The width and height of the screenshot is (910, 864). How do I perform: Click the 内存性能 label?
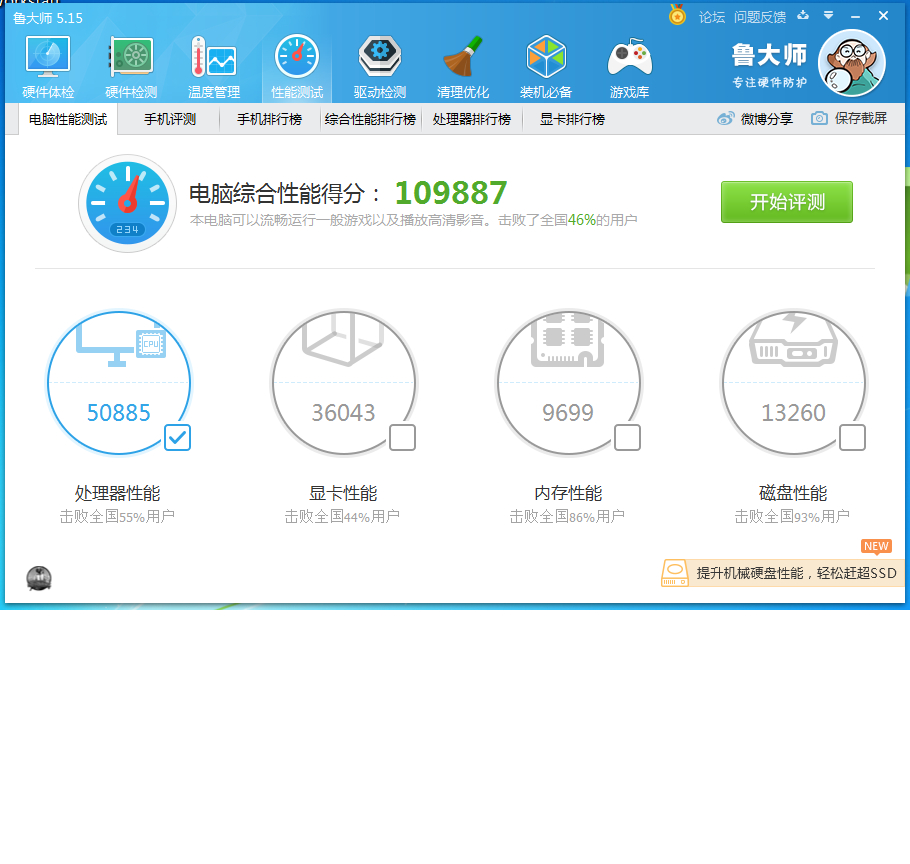click(568, 493)
